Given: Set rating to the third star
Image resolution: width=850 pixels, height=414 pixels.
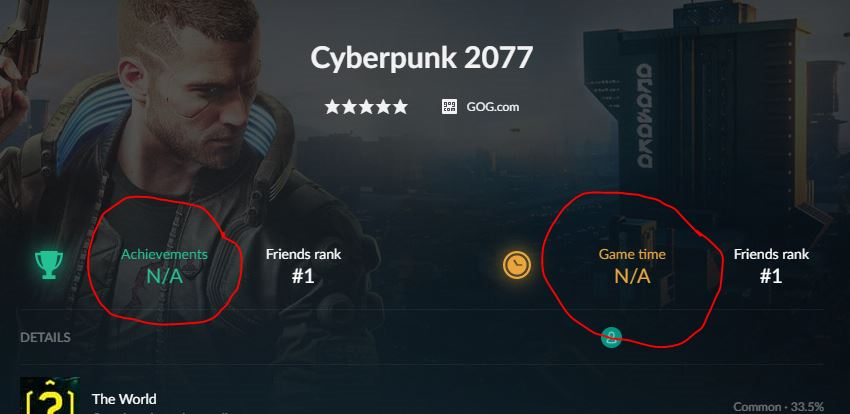Looking at the screenshot, I should click(x=366, y=107).
